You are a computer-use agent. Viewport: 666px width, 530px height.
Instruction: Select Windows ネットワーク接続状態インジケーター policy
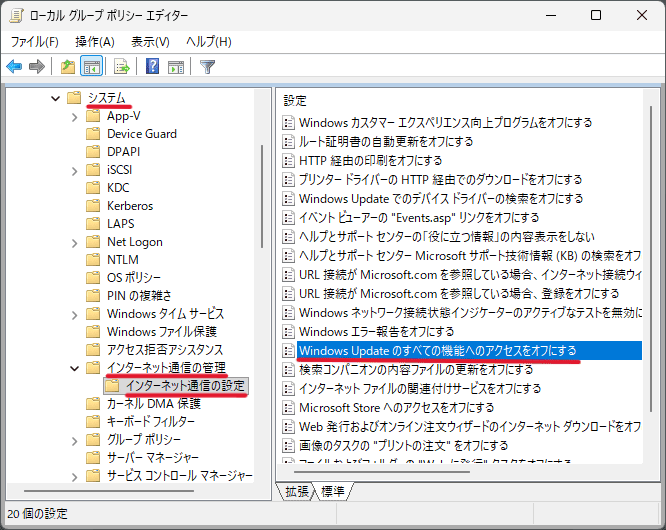pos(470,313)
